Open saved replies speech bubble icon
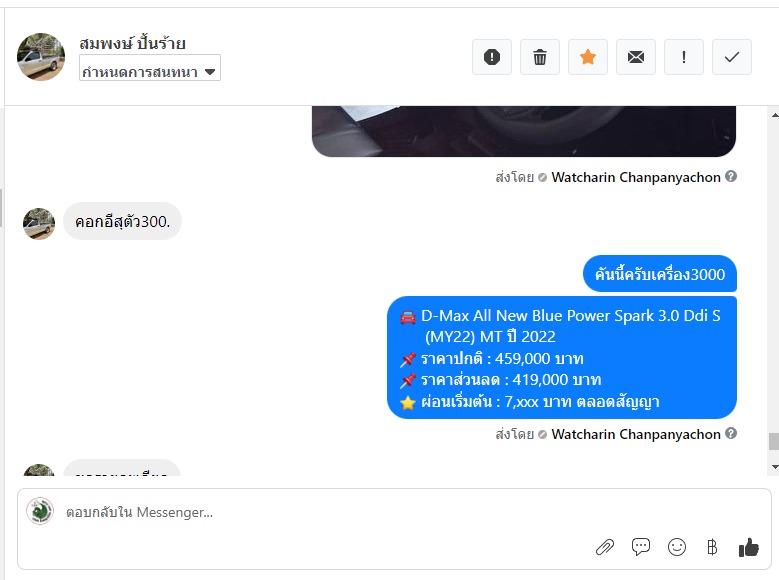 640,547
